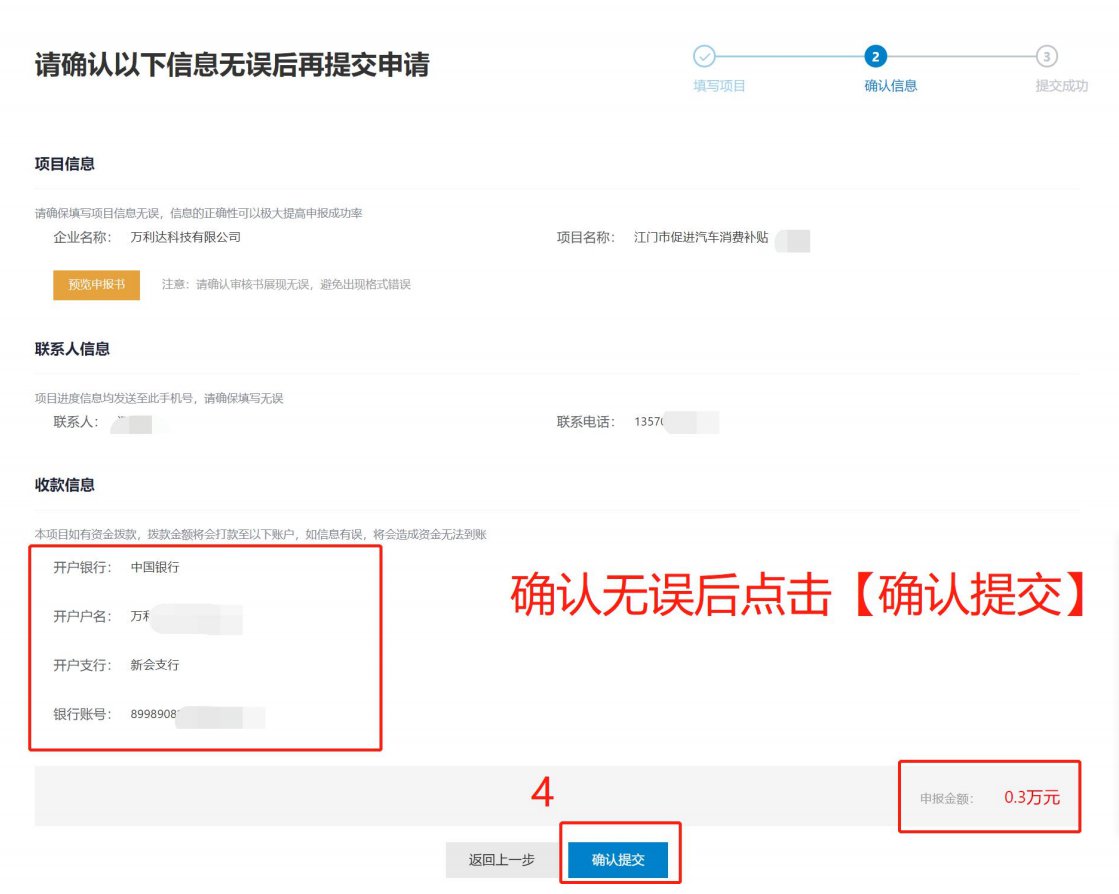Click the step 3 circle indicator
This screenshot has height=894, width=1119.
[1047, 56]
